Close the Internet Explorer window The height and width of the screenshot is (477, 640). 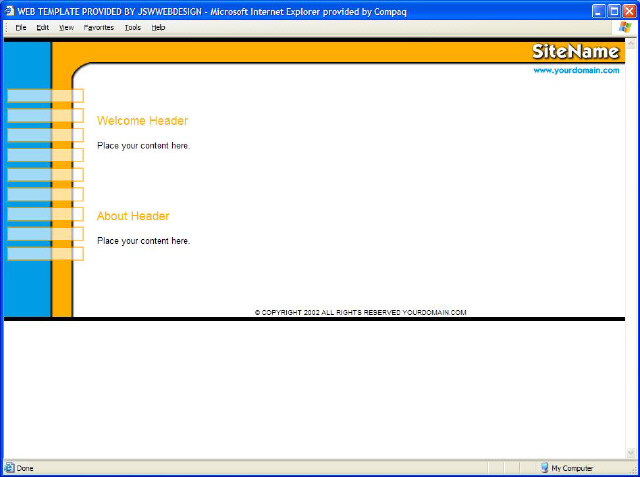(x=629, y=11)
